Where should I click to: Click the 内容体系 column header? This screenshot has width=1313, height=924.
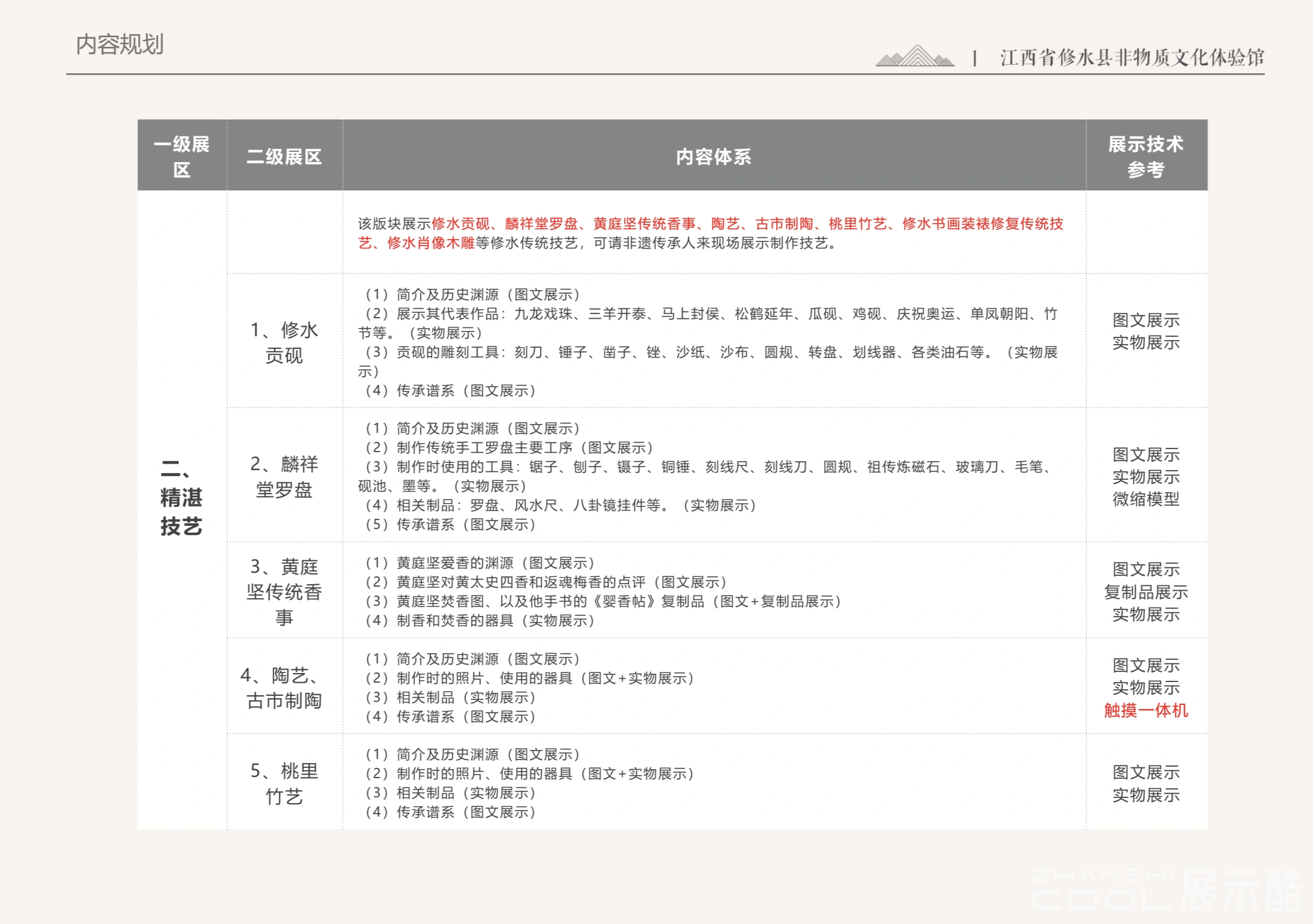(x=714, y=157)
